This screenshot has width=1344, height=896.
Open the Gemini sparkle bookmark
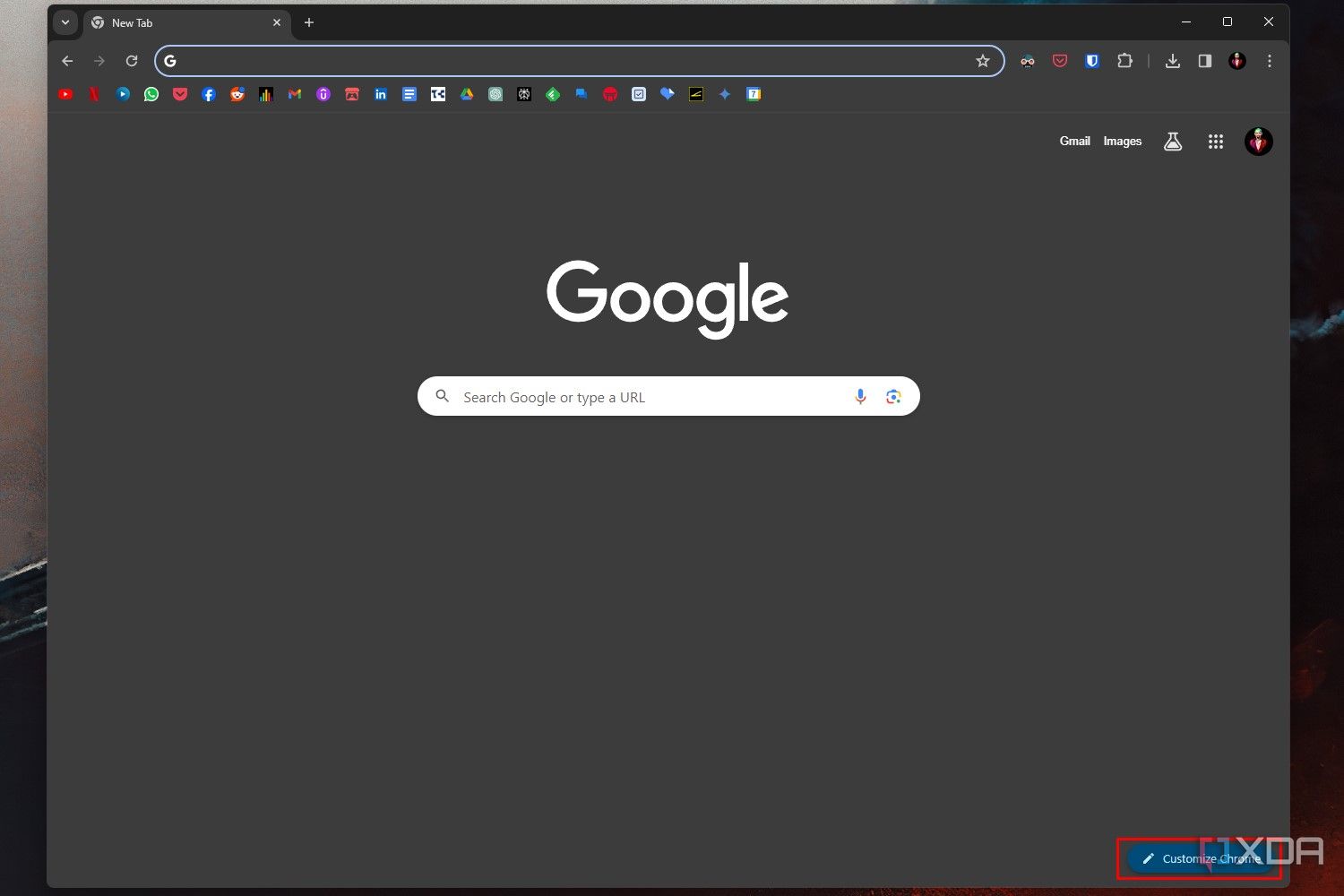pos(725,94)
